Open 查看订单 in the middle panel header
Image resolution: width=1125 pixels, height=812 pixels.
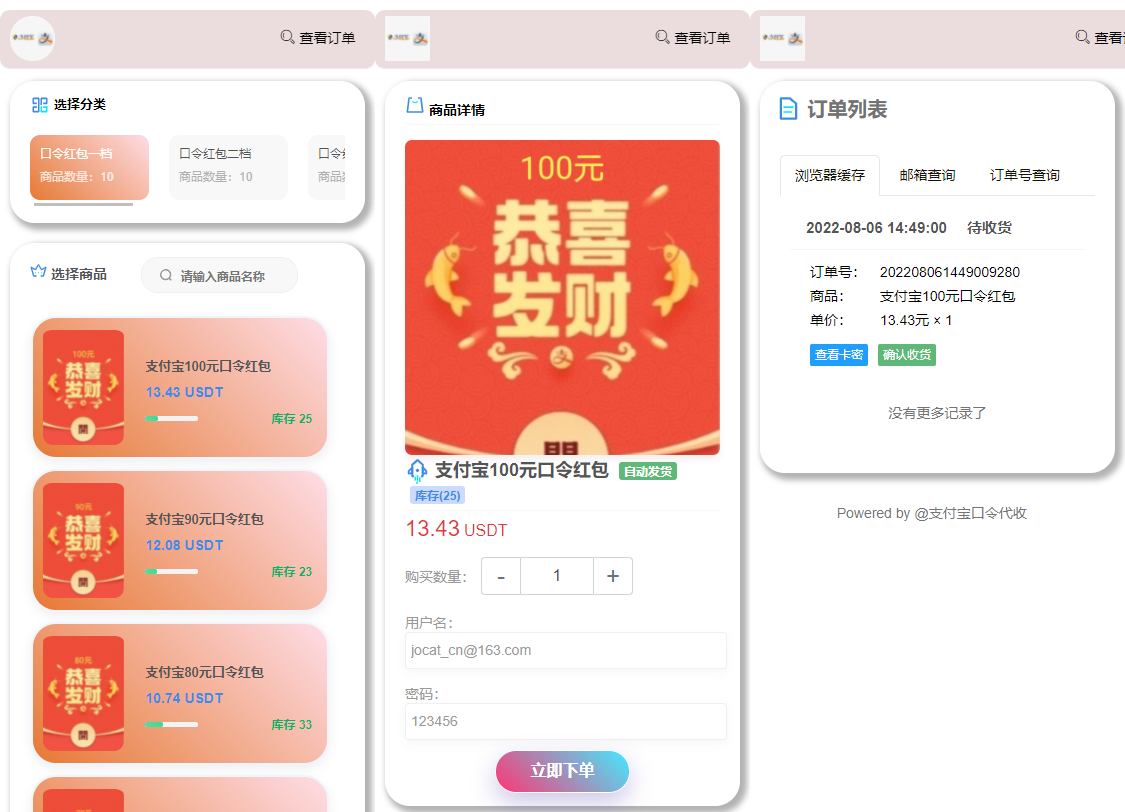(693, 37)
